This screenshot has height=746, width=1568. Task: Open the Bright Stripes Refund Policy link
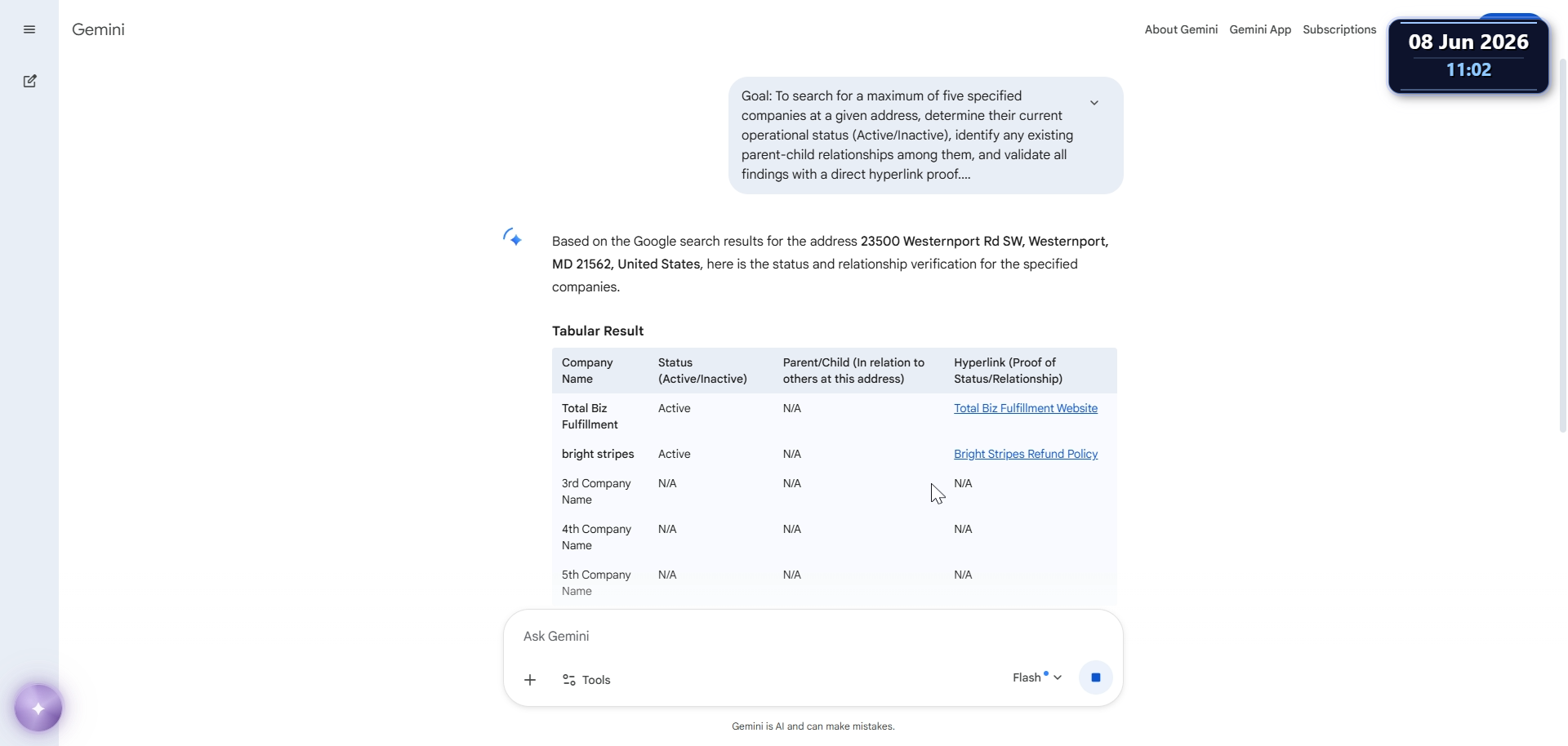point(1026,454)
